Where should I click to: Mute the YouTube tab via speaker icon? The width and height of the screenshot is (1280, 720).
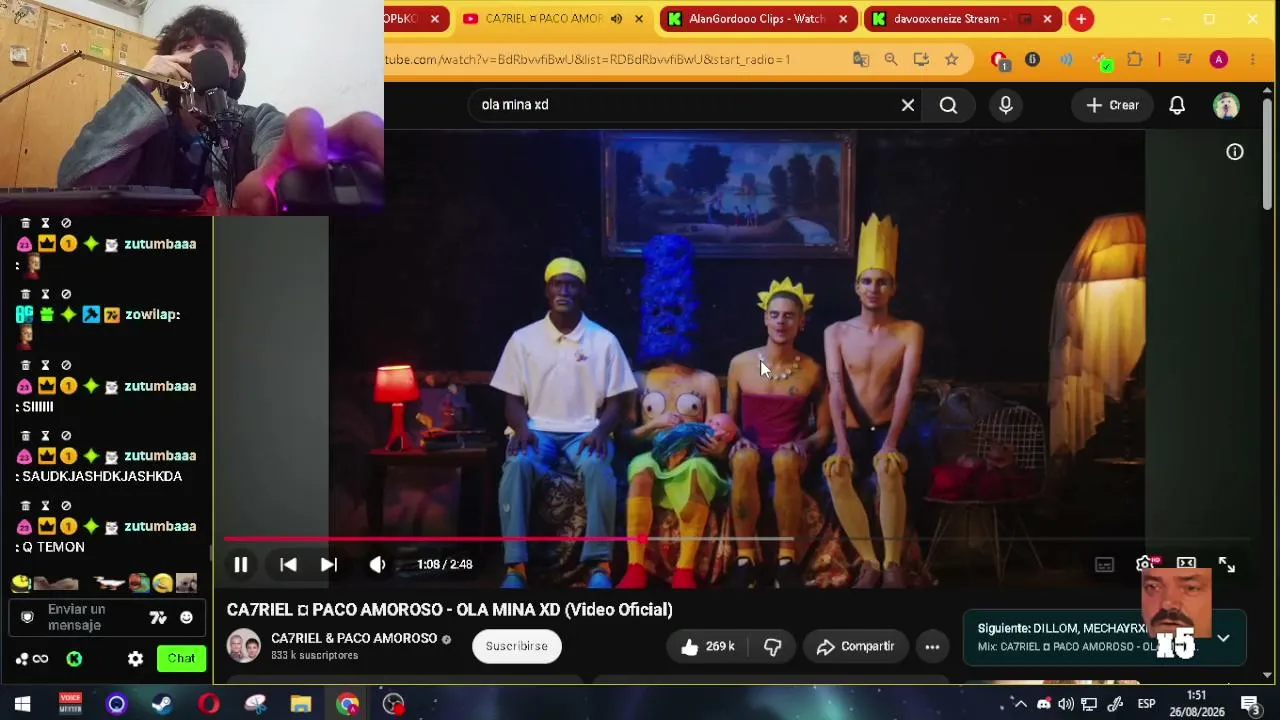(x=616, y=19)
